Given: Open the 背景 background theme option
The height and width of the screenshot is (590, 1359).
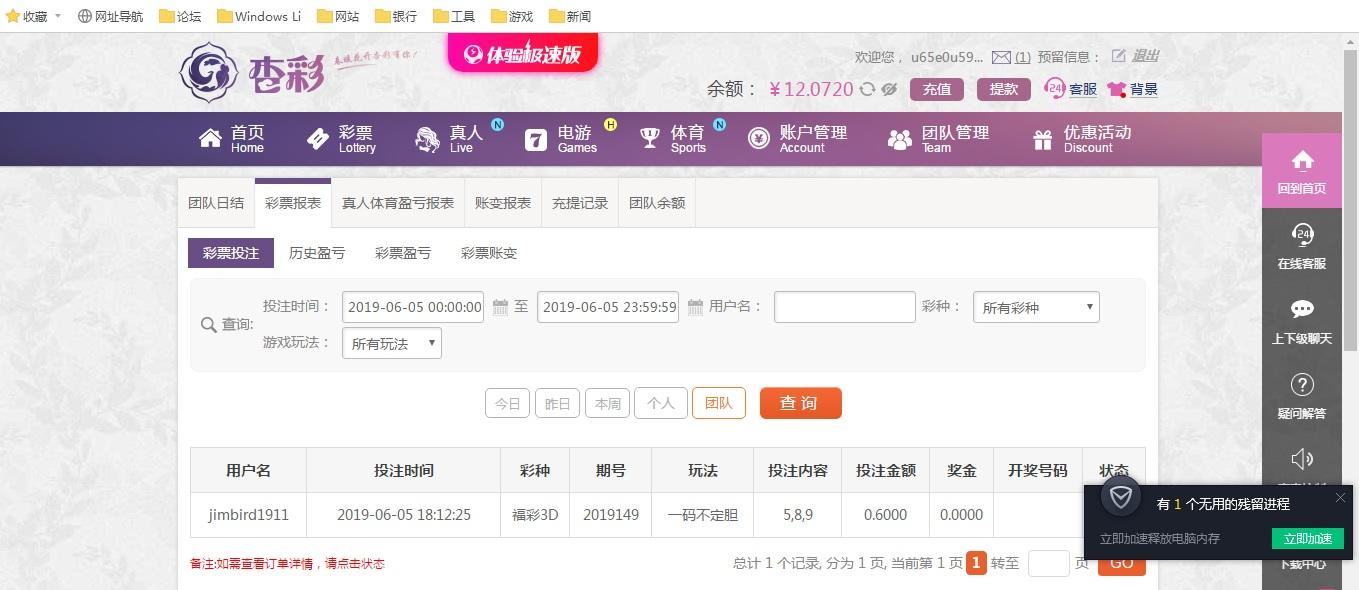Looking at the screenshot, I should click(x=1133, y=89).
